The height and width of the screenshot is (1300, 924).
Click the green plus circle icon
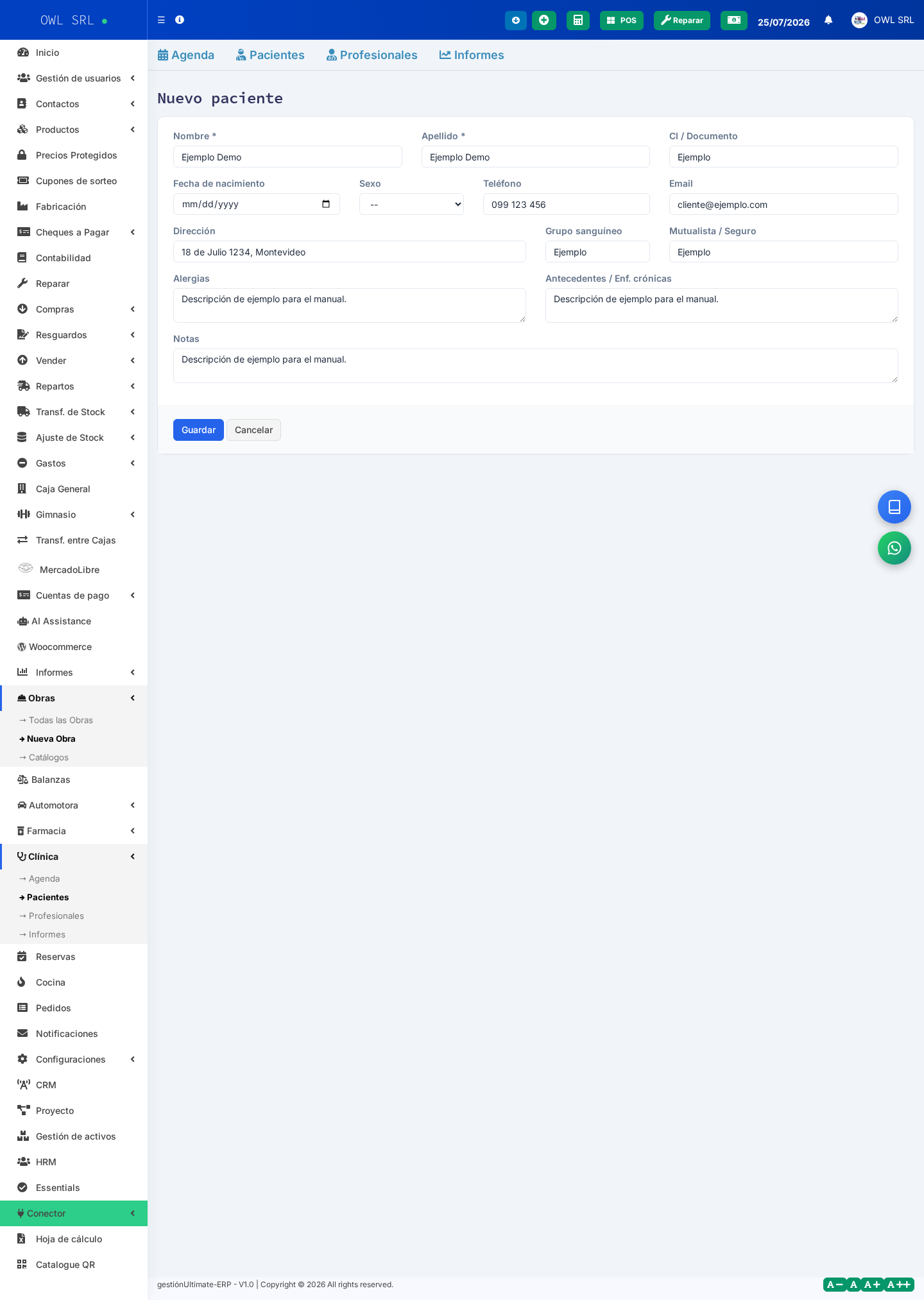[544, 21]
